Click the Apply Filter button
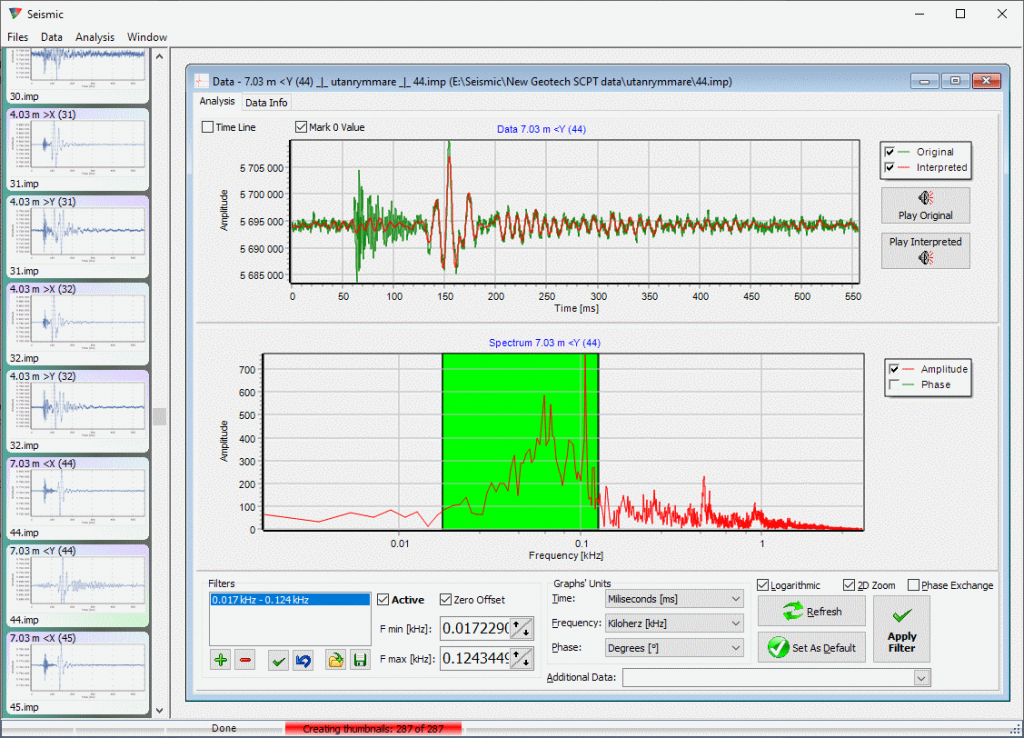This screenshot has height=738, width=1024. click(901, 628)
